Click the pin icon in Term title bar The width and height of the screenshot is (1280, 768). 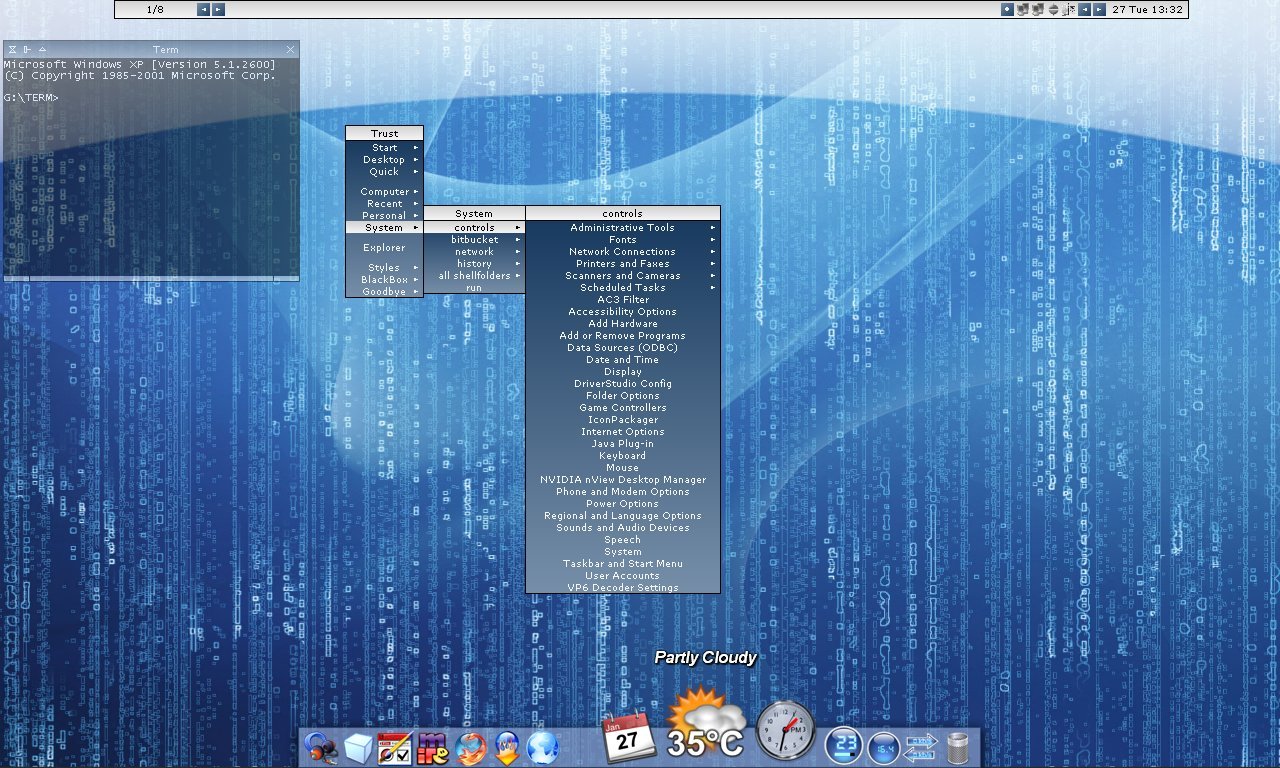pyautogui.click(x=27, y=49)
